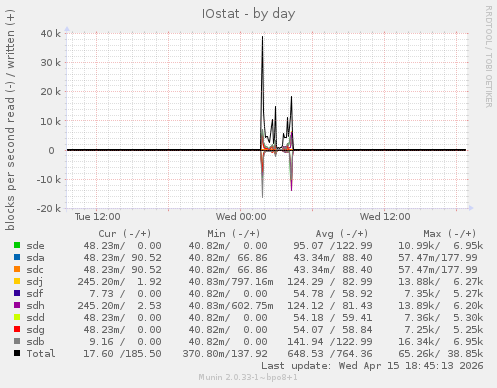Click the lime sdd legend color swatch
Image resolution: width=497 pixels, height=388 pixels.
click(17, 317)
